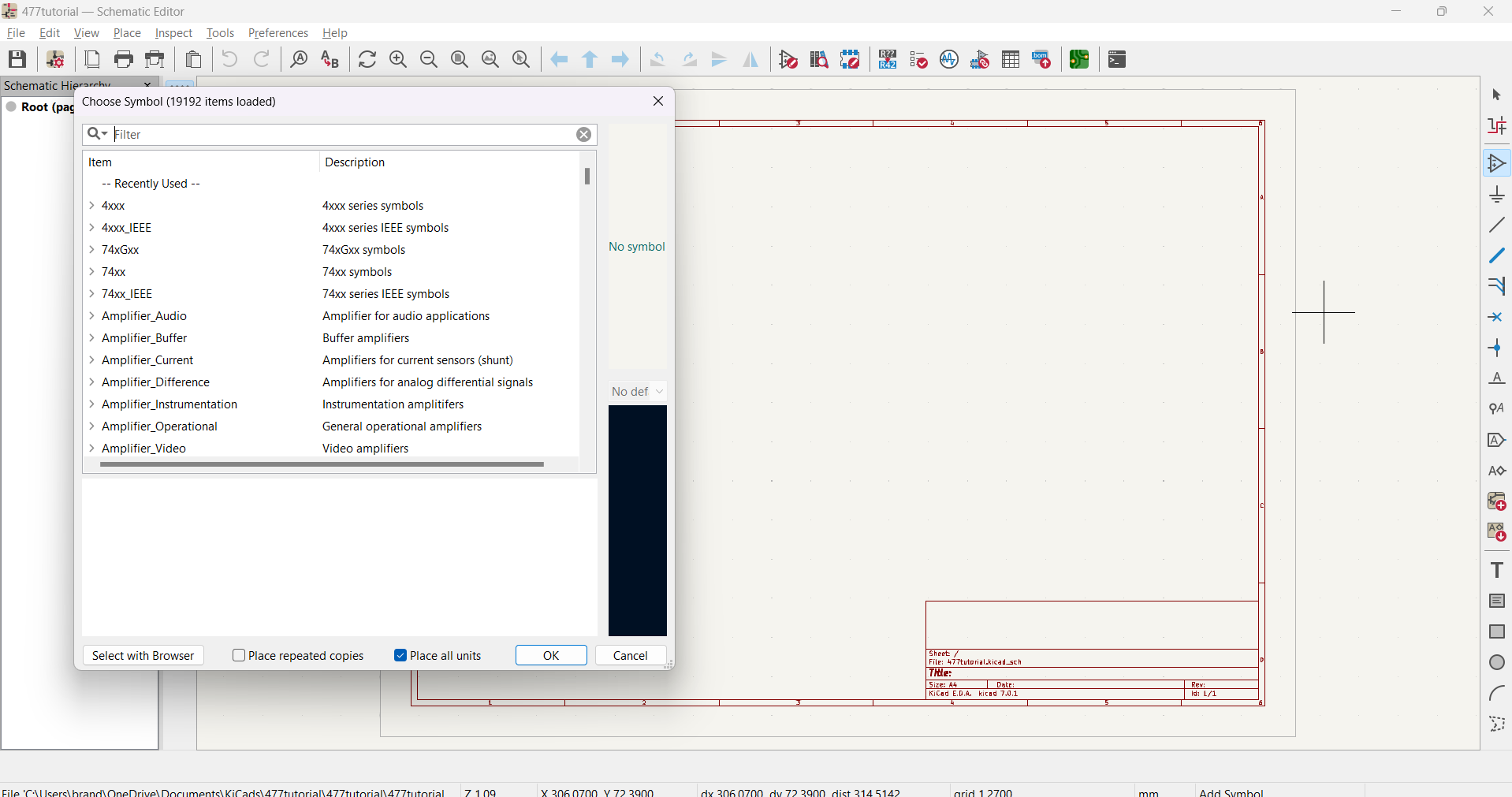
Task: Open the Inspect menu
Action: pyautogui.click(x=173, y=33)
